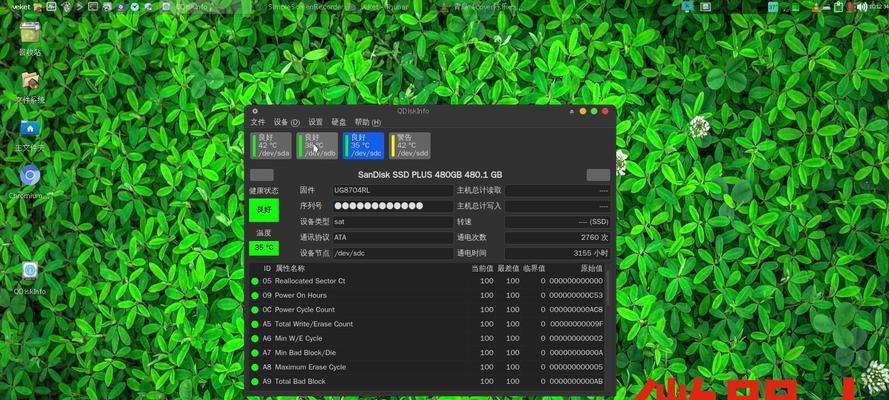Click the 设备类型 field showing sat
This screenshot has width=889, height=400.
[393, 222]
